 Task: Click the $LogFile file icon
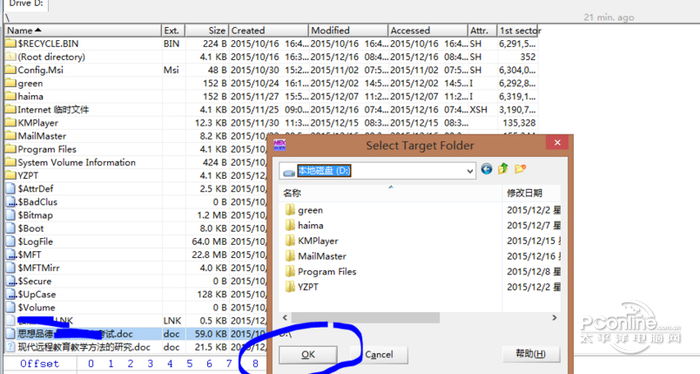[10, 241]
